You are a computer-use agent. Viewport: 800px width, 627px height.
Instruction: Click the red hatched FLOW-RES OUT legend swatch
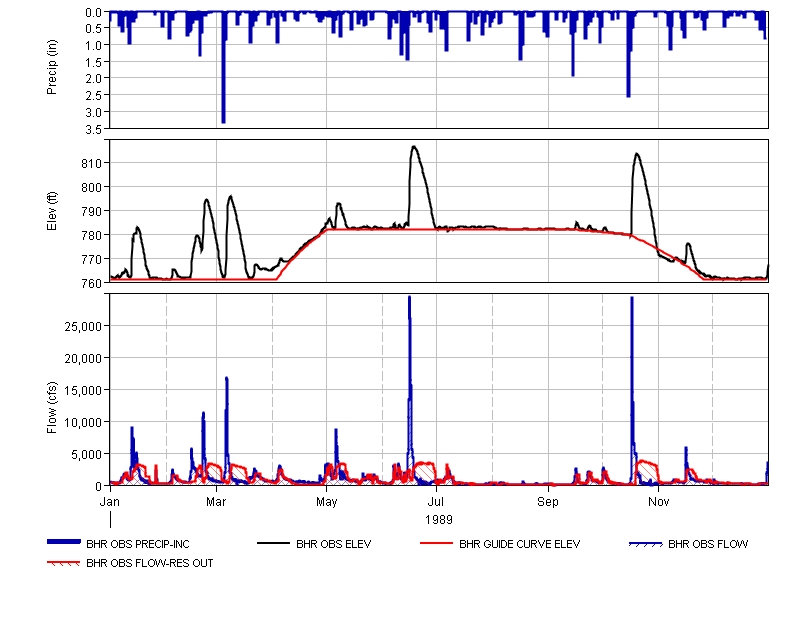64,563
